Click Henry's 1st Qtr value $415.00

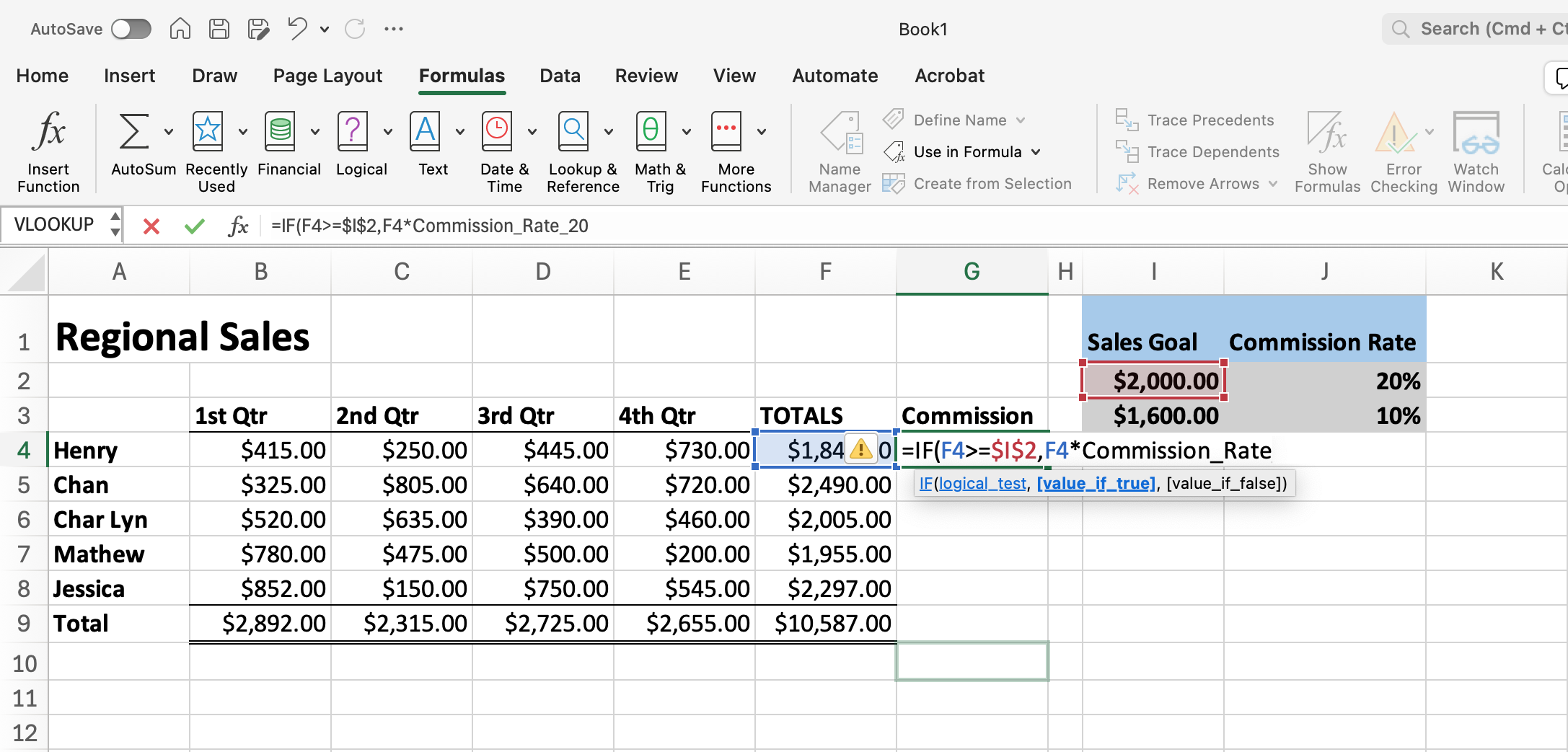(260, 450)
